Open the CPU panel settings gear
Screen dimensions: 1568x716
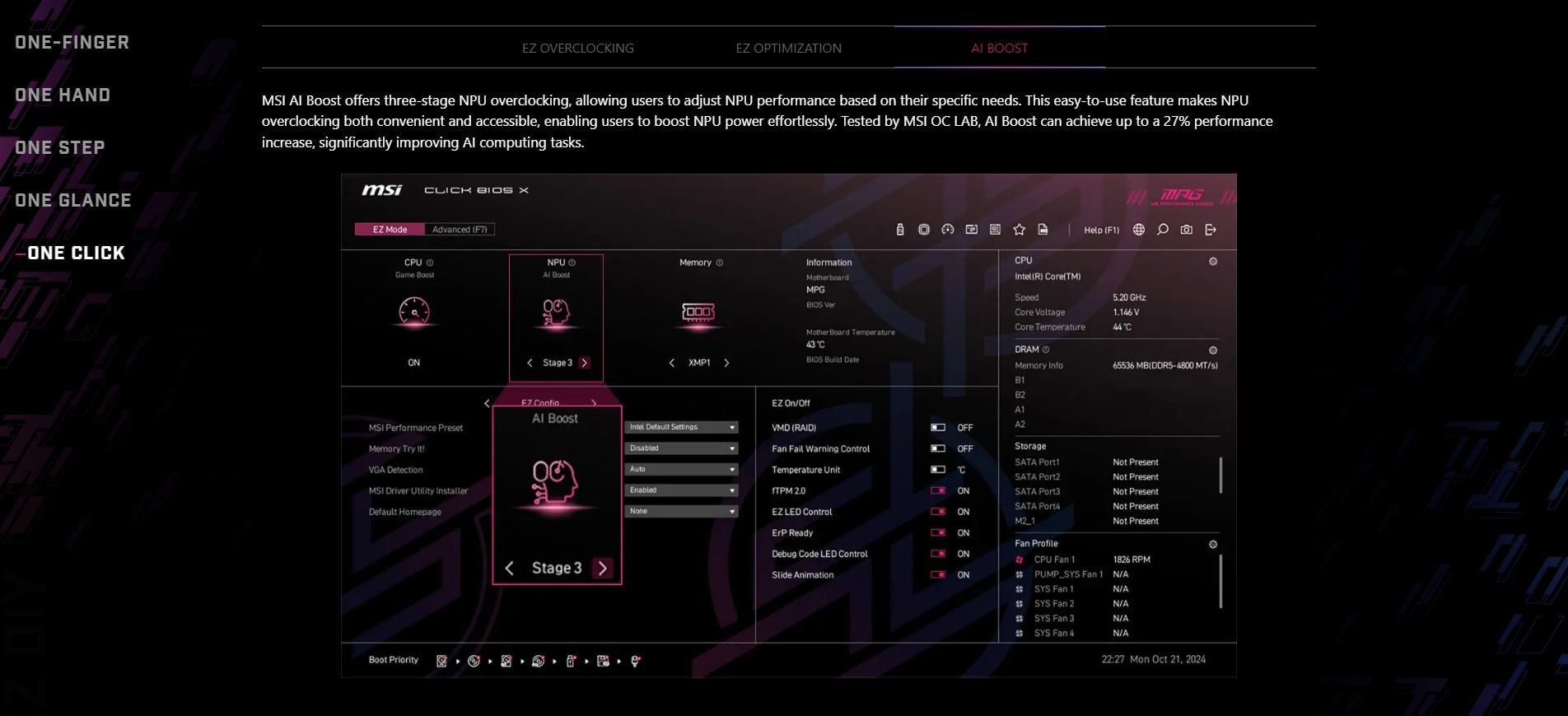click(1212, 262)
